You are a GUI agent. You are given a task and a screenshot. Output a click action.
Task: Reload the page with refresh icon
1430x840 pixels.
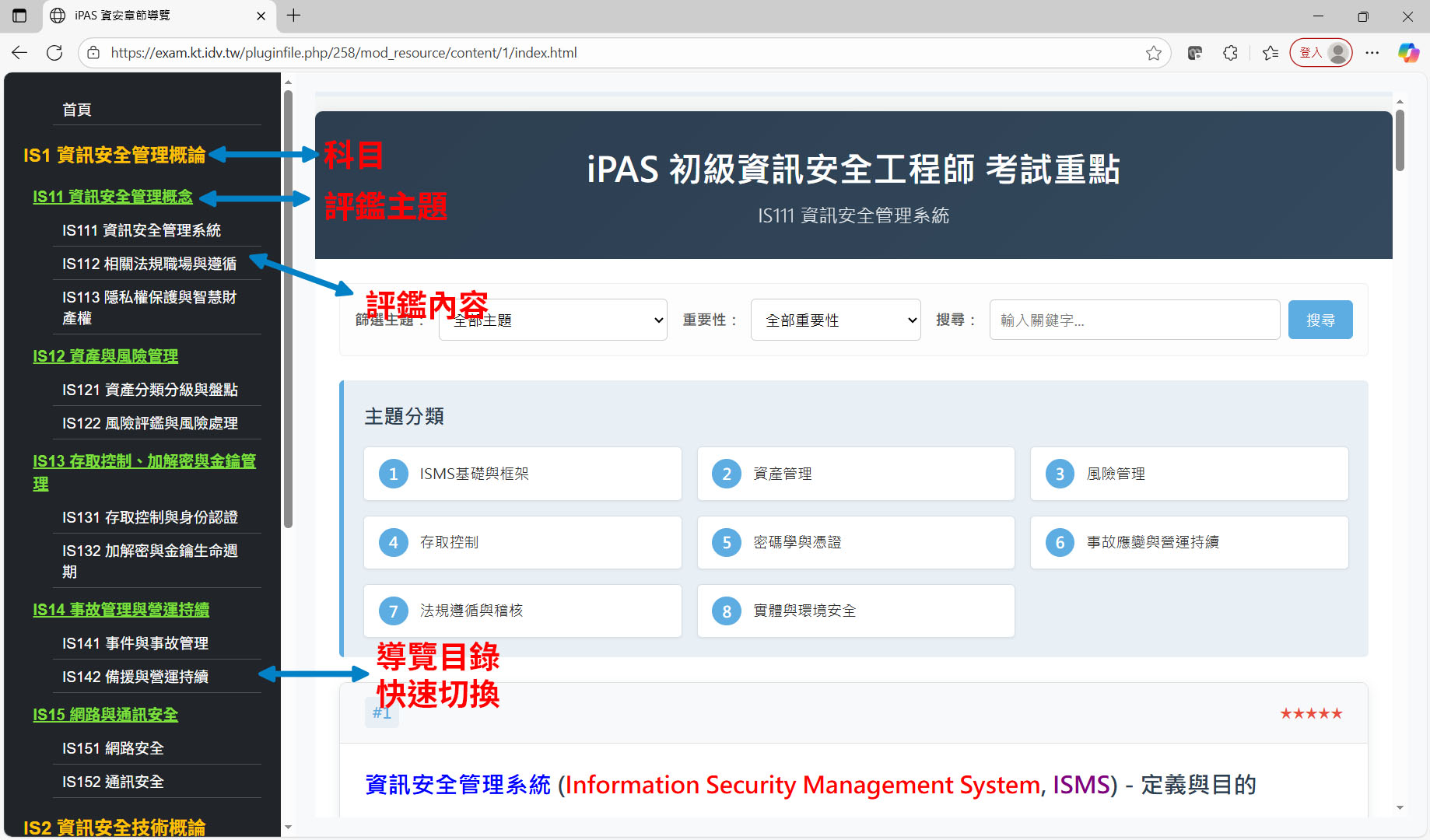pyautogui.click(x=54, y=53)
